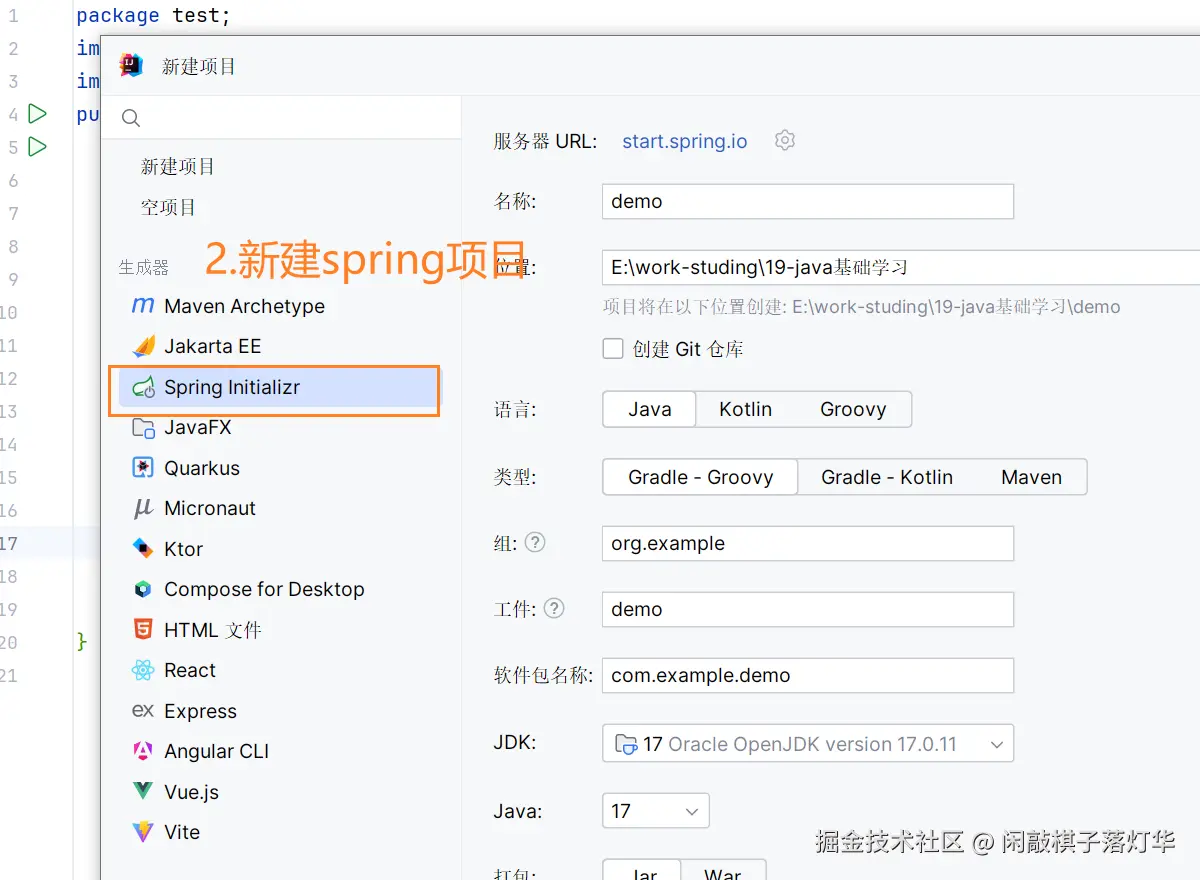This screenshot has width=1200, height=880.
Task: Click the Maven Archetype icon
Action: coord(143,306)
